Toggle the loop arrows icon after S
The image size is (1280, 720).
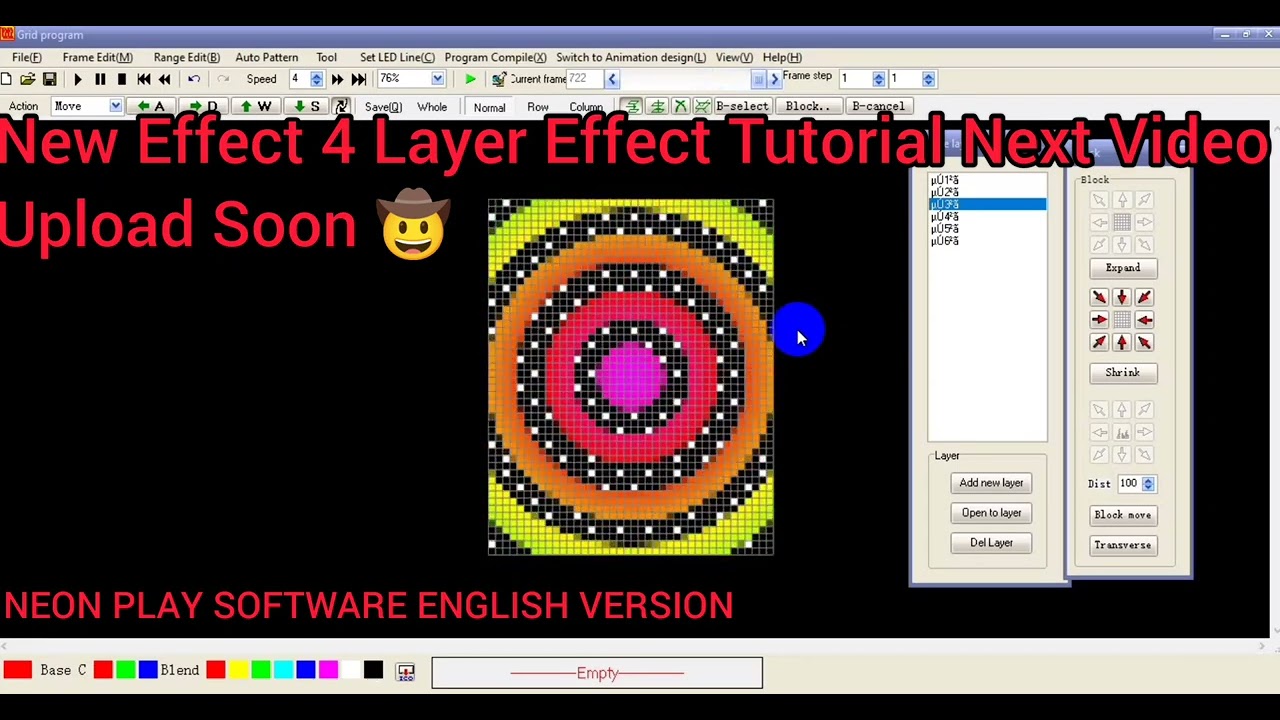pos(341,106)
